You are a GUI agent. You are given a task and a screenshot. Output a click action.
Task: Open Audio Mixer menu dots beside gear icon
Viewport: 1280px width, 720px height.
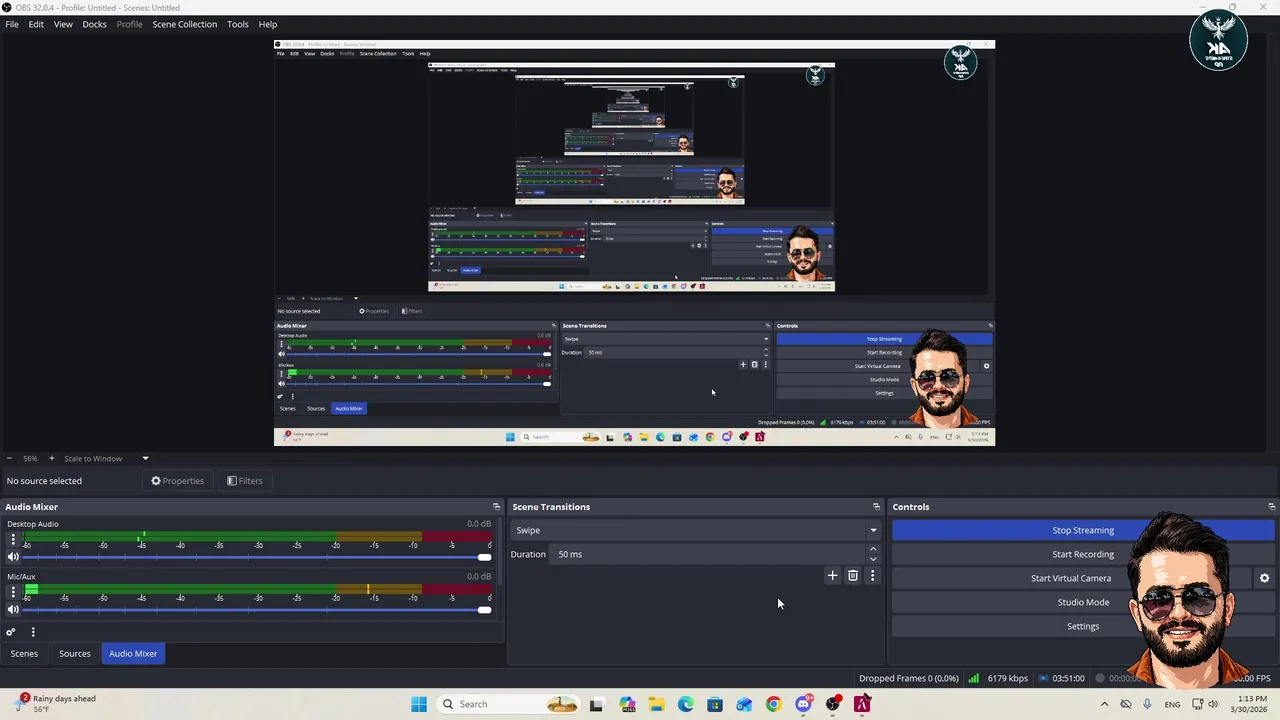(x=33, y=632)
